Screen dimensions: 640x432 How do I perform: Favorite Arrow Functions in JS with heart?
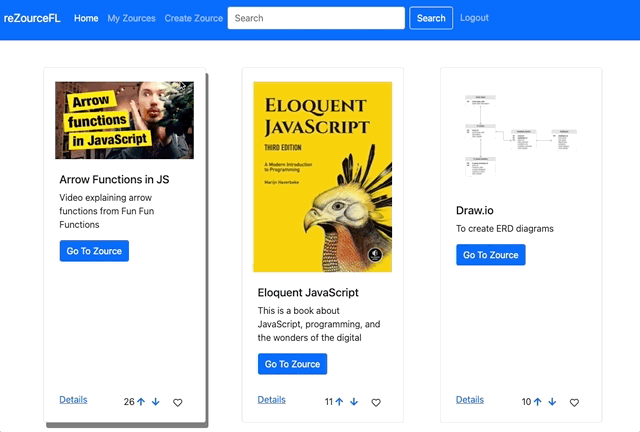pyautogui.click(x=178, y=403)
